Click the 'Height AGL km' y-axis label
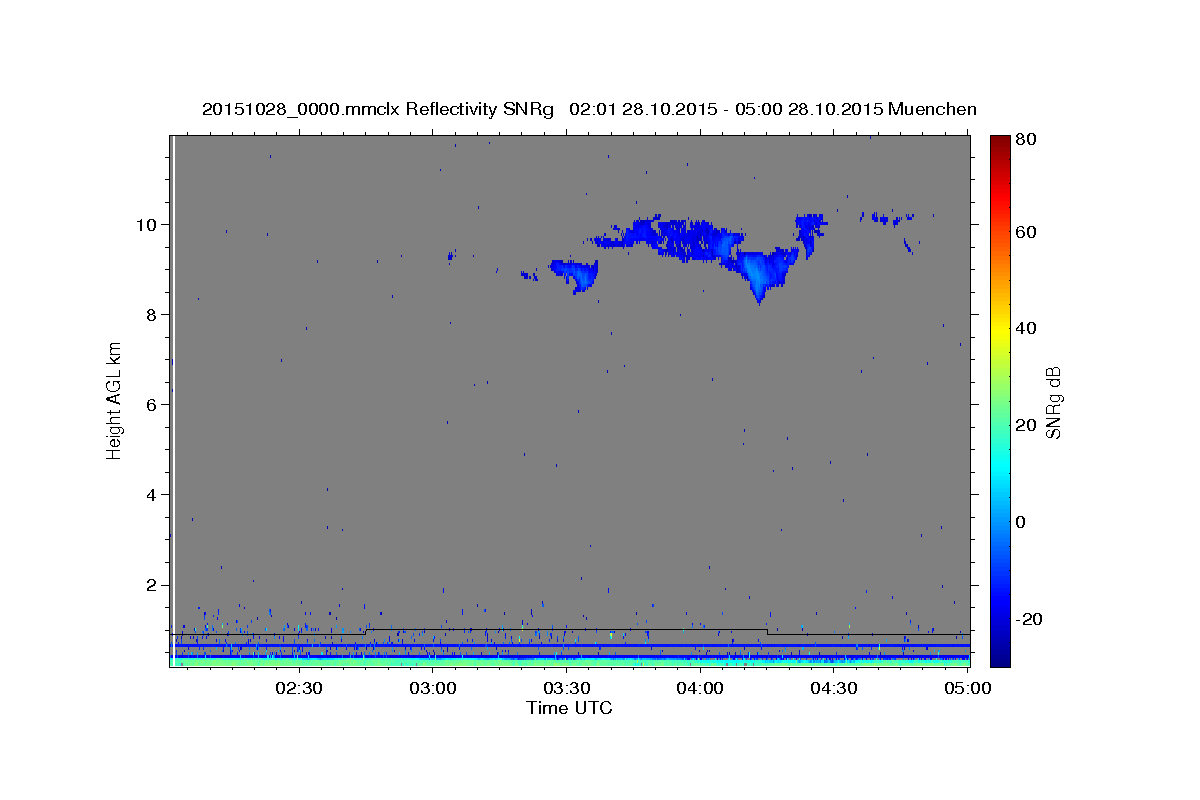 [115, 399]
